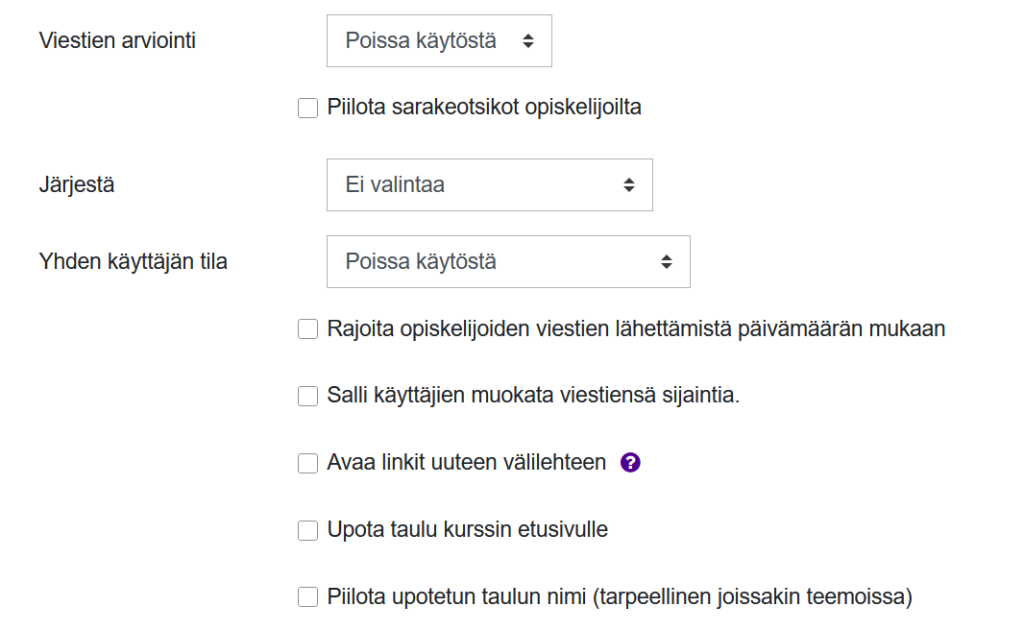Enable Piilota sarakeotsikot opiskelijoilta checkbox
Viewport: 1024px width, 631px height.
pyautogui.click(x=308, y=108)
